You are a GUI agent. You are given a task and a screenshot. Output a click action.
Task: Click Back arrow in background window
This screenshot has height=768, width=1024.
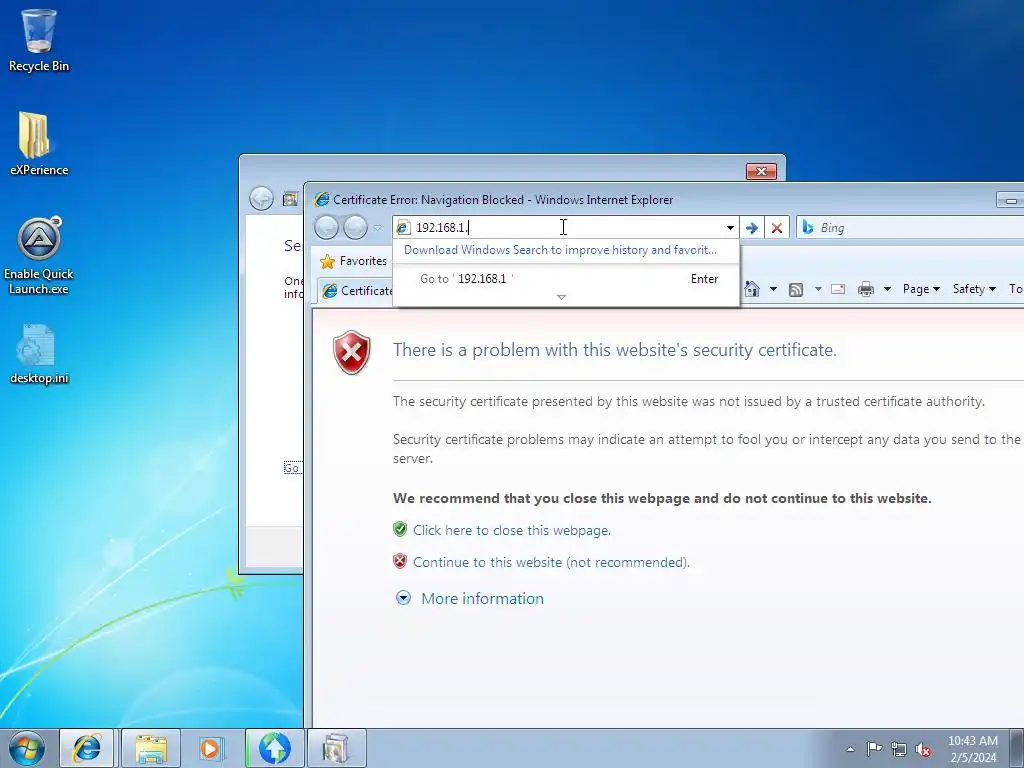[261, 199]
